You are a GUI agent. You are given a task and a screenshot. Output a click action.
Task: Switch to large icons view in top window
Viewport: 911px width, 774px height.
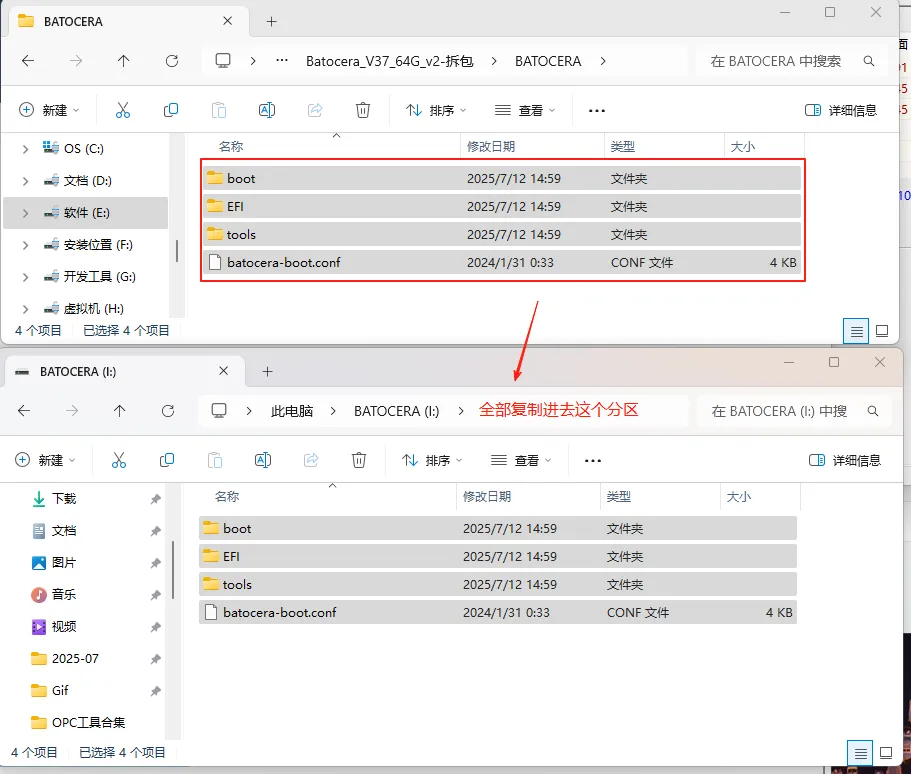click(x=882, y=330)
